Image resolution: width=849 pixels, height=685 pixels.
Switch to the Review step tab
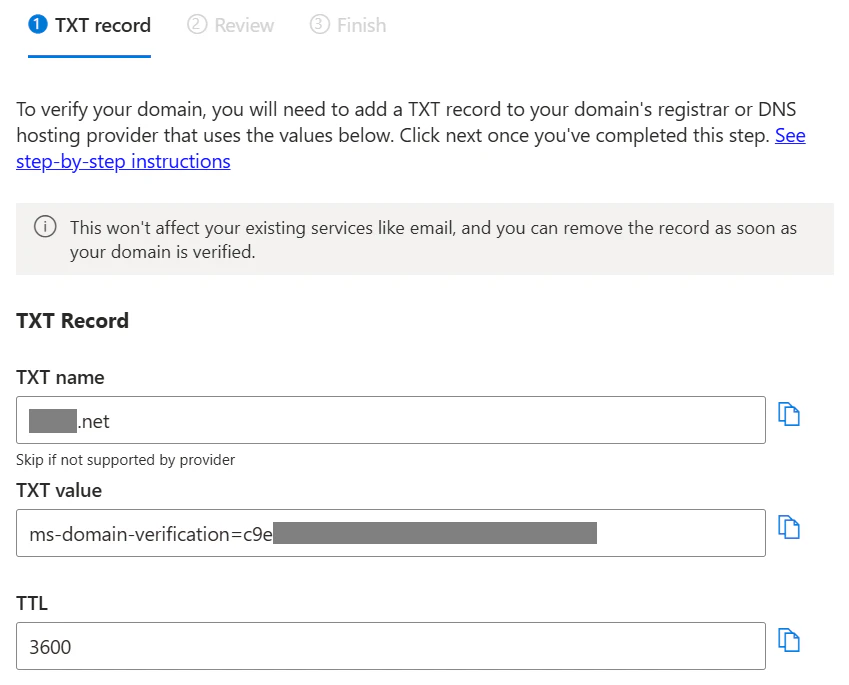tap(244, 25)
